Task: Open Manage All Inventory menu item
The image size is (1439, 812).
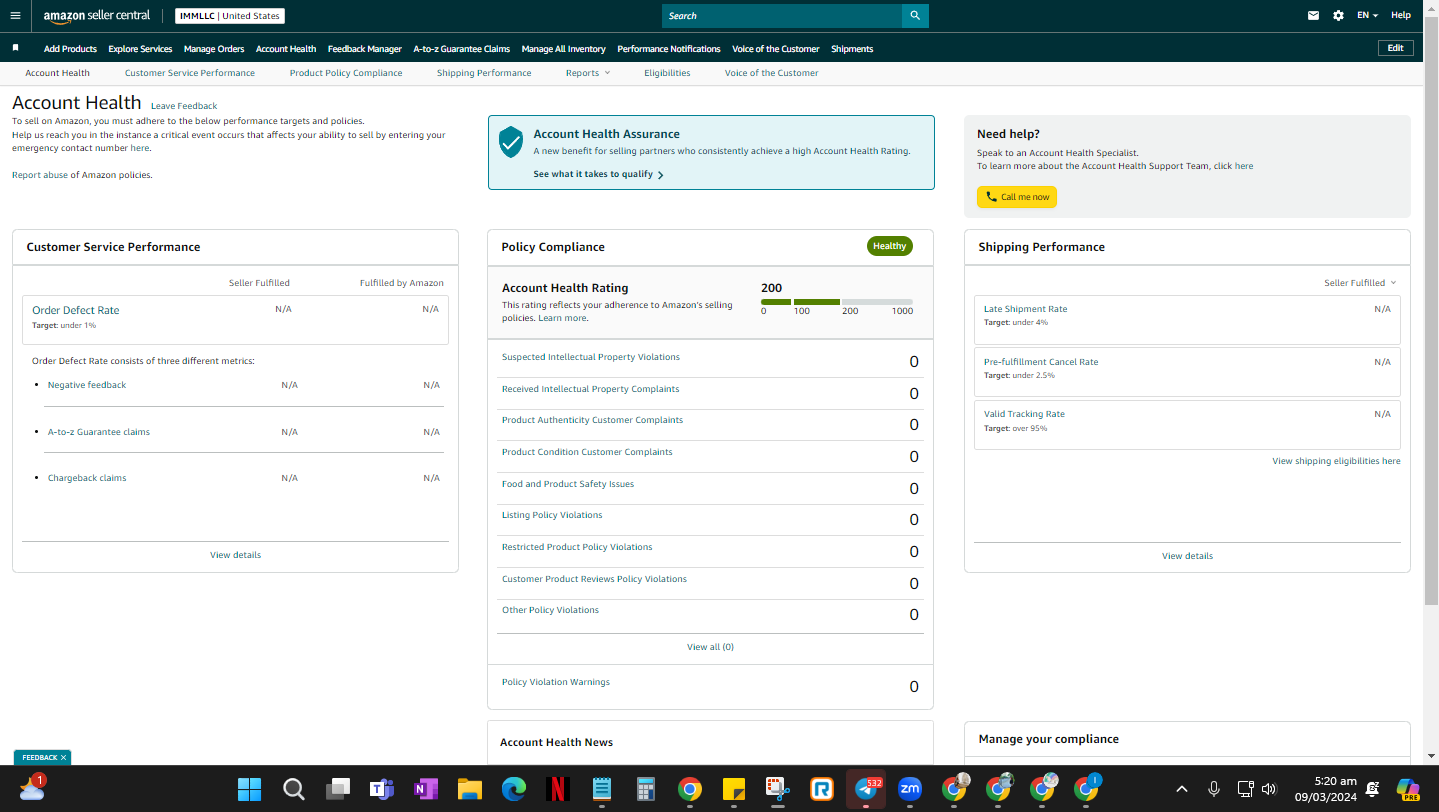Action: tap(564, 49)
